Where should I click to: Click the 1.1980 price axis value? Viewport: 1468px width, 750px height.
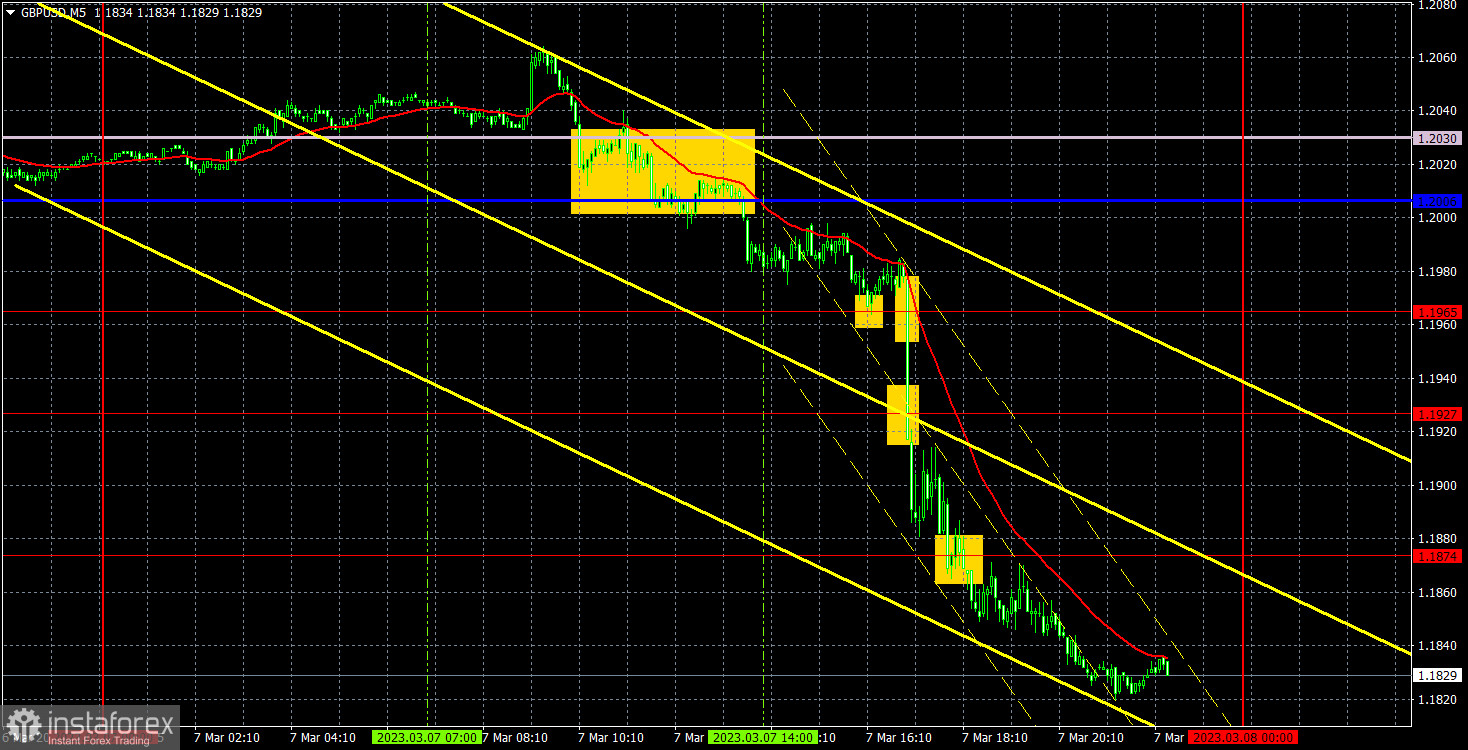click(1438, 272)
